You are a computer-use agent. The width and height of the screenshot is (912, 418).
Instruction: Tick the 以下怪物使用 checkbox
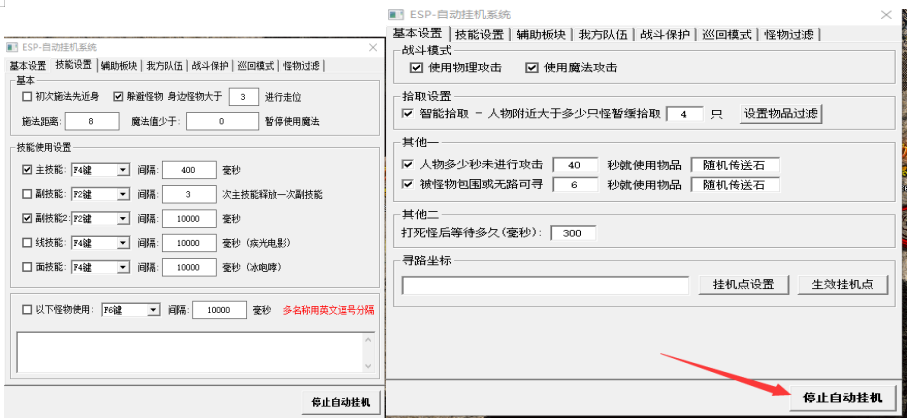(x=27, y=310)
